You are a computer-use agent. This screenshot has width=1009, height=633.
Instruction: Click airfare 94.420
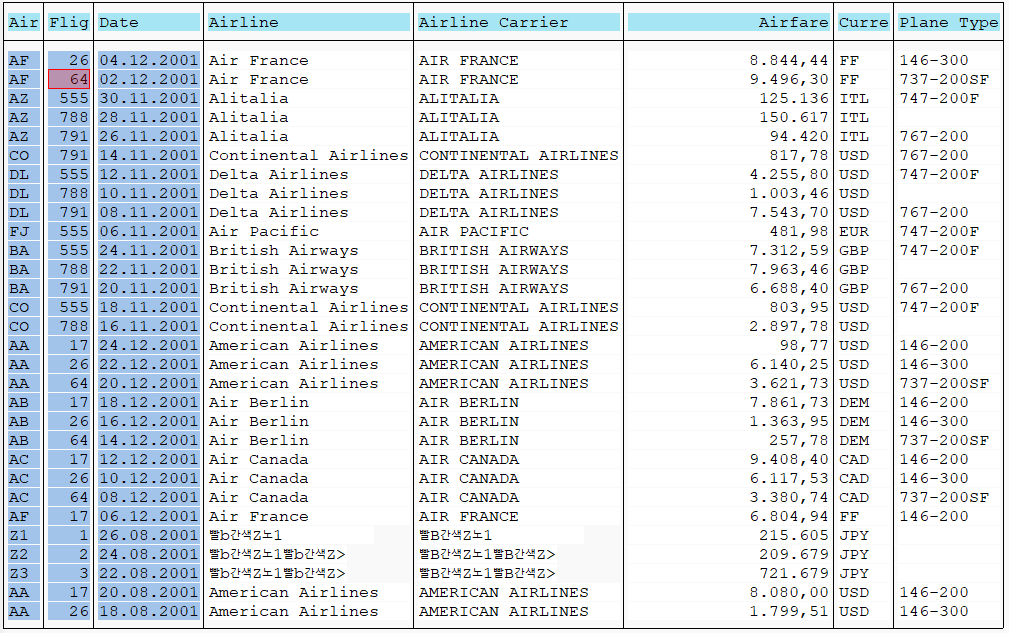799,136
